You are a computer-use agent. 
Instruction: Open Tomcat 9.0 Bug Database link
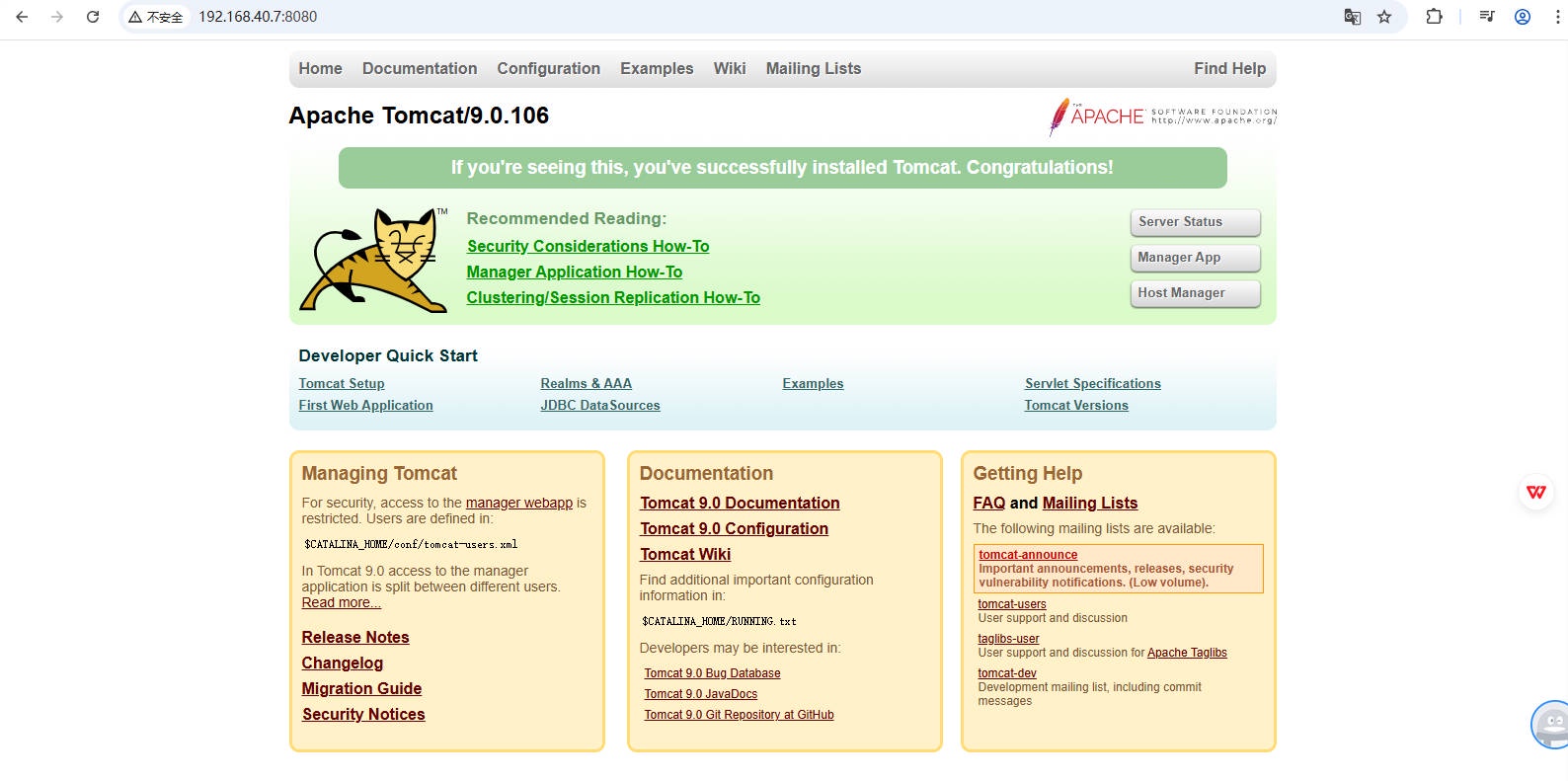point(712,673)
